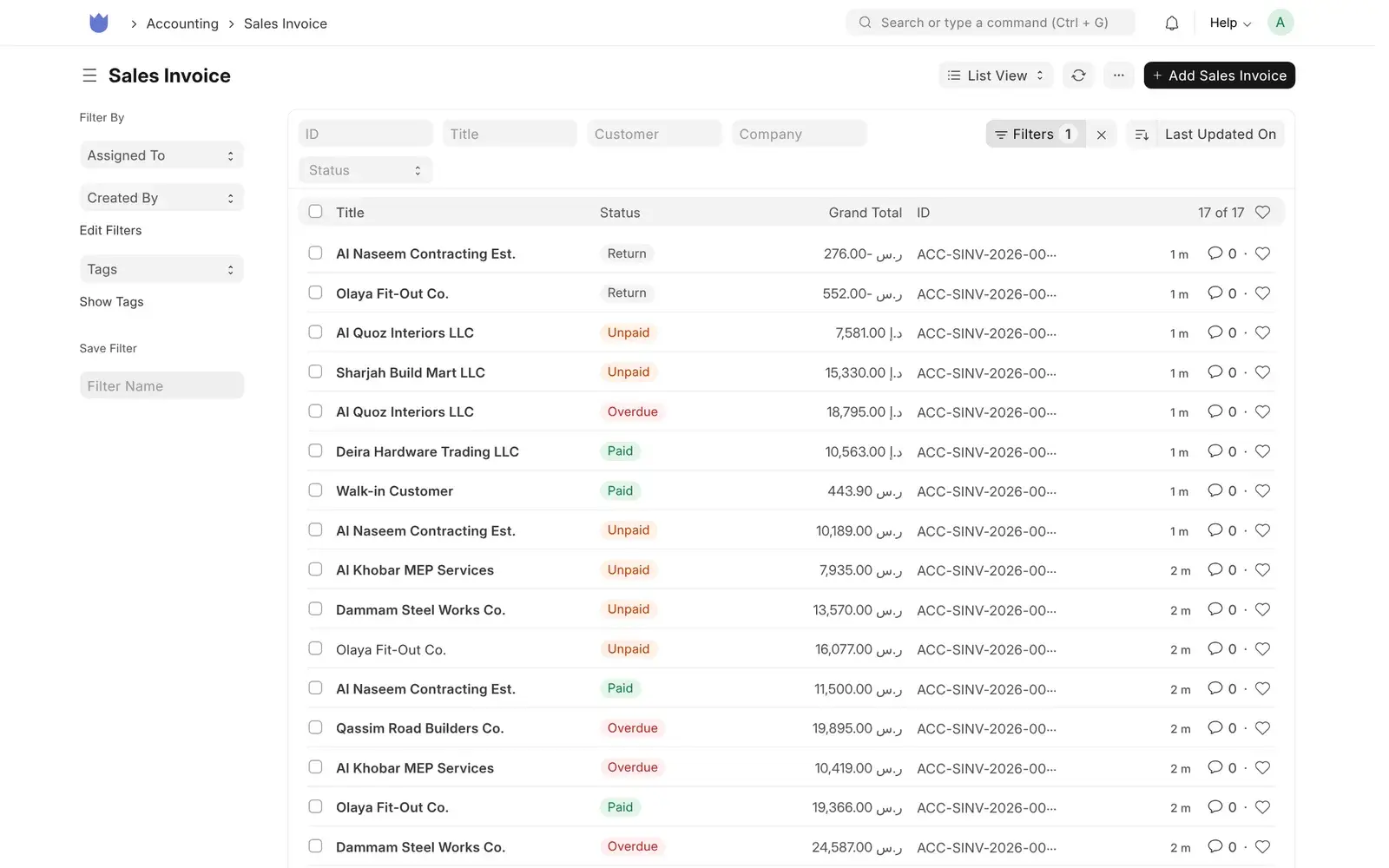The image size is (1389, 868).
Task: Open the notifications bell
Action: pyautogui.click(x=1171, y=23)
